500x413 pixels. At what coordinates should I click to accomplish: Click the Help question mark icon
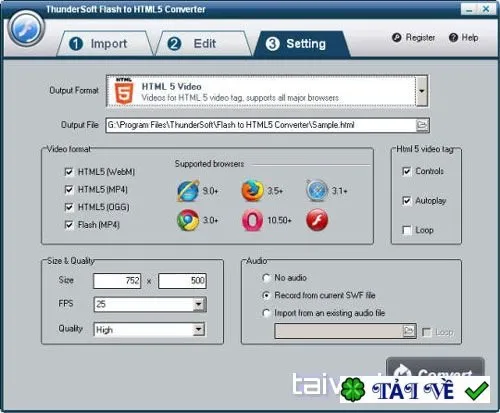coord(453,37)
